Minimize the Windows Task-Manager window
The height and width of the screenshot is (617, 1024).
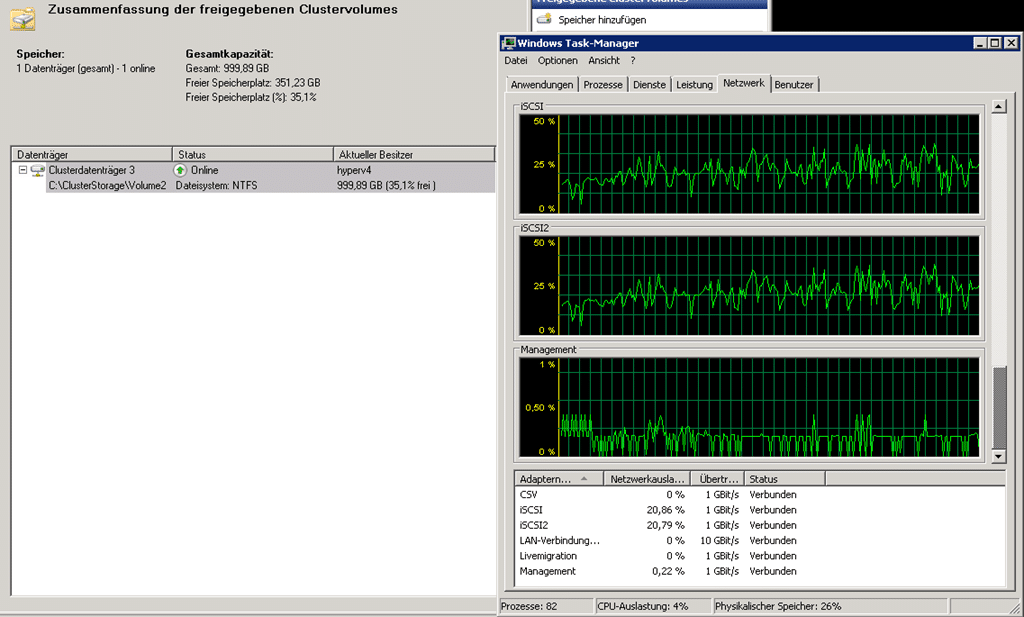tap(980, 43)
